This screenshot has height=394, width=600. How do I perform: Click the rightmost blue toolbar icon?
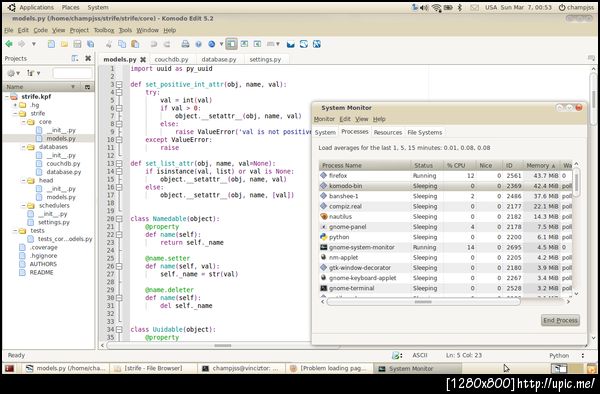[316, 44]
